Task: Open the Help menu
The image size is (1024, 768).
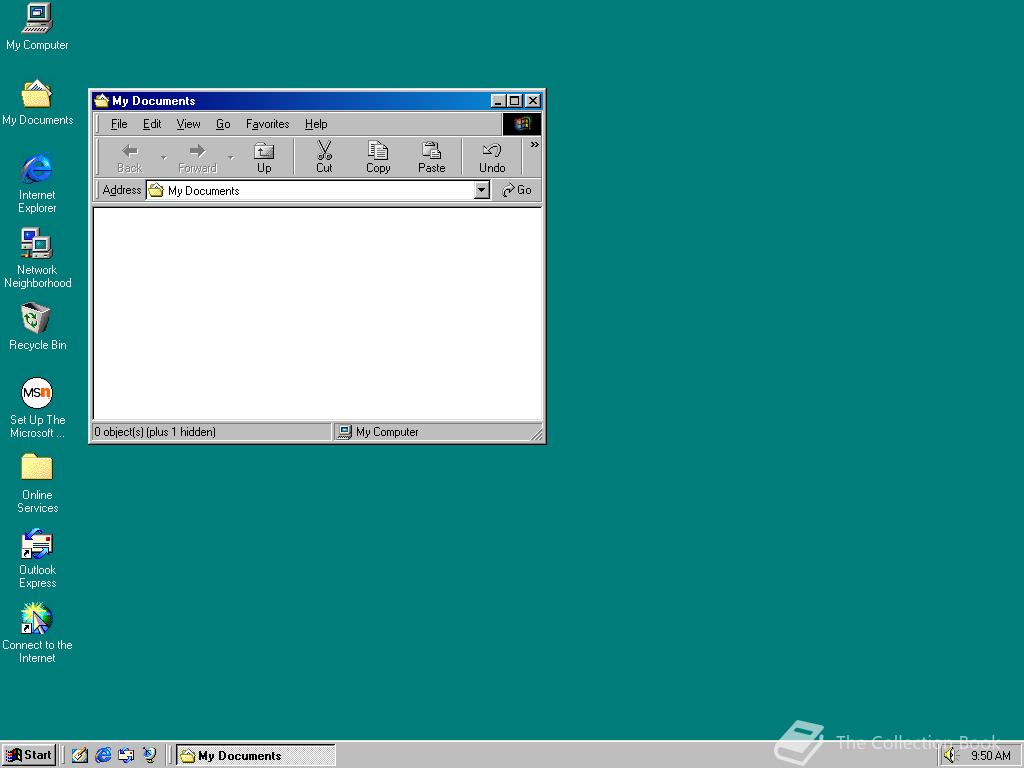Action: click(316, 124)
